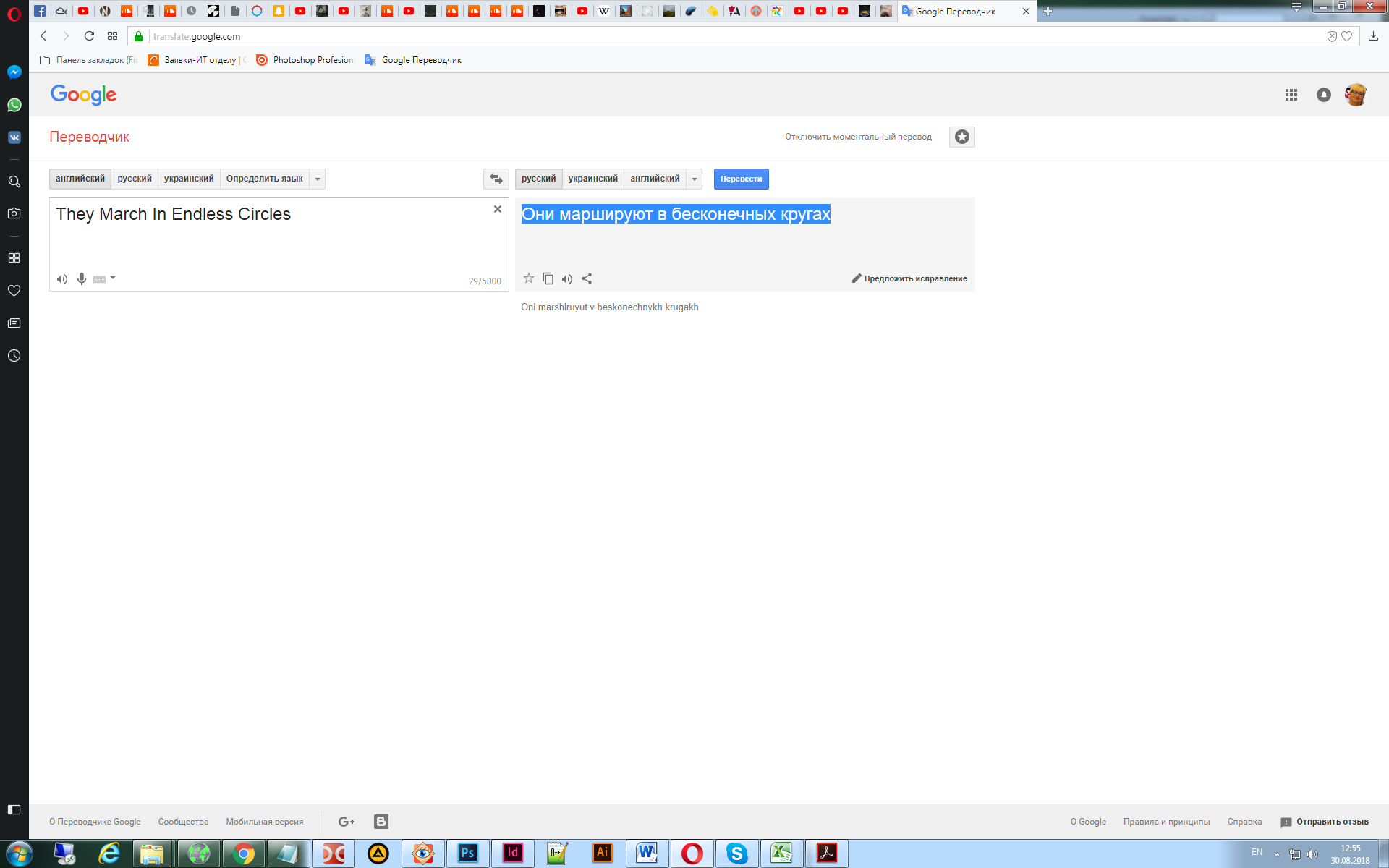Open Skype from the taskbar

click(x=736, y=854)
